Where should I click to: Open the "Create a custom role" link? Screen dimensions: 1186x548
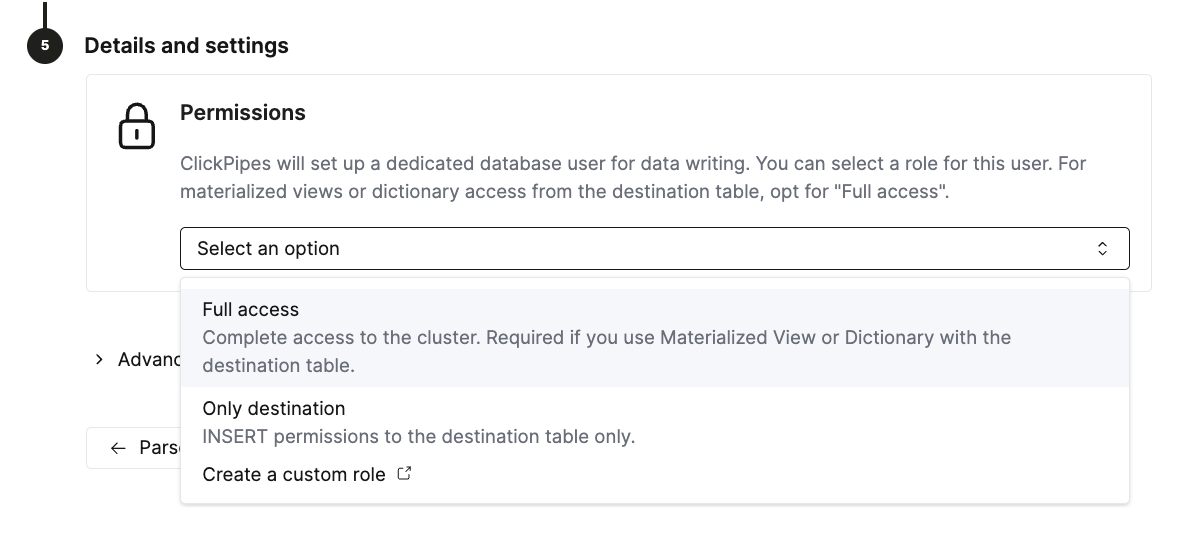coord(294,475)
